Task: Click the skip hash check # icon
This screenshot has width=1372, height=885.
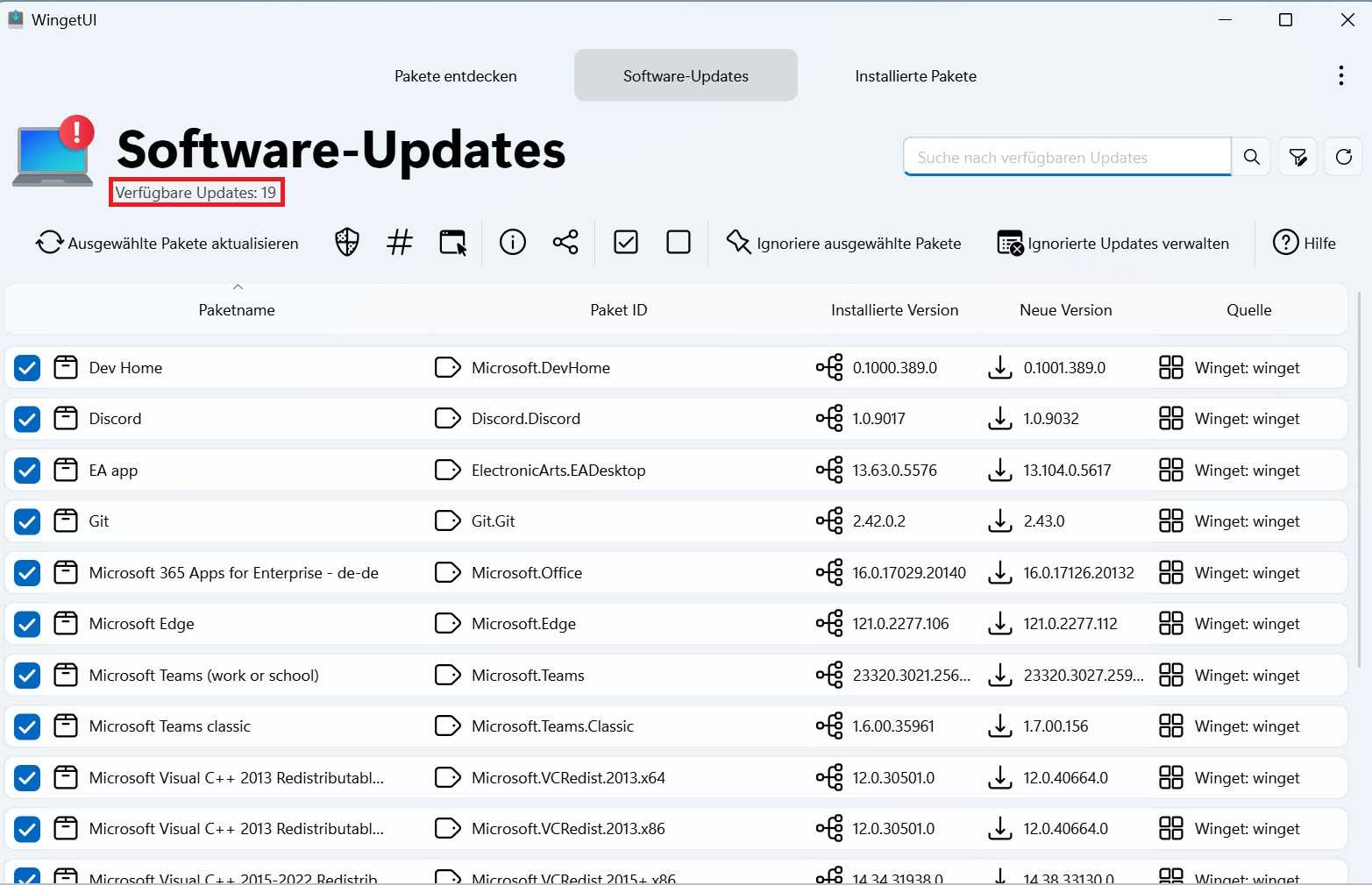Action: click(400, 242)
